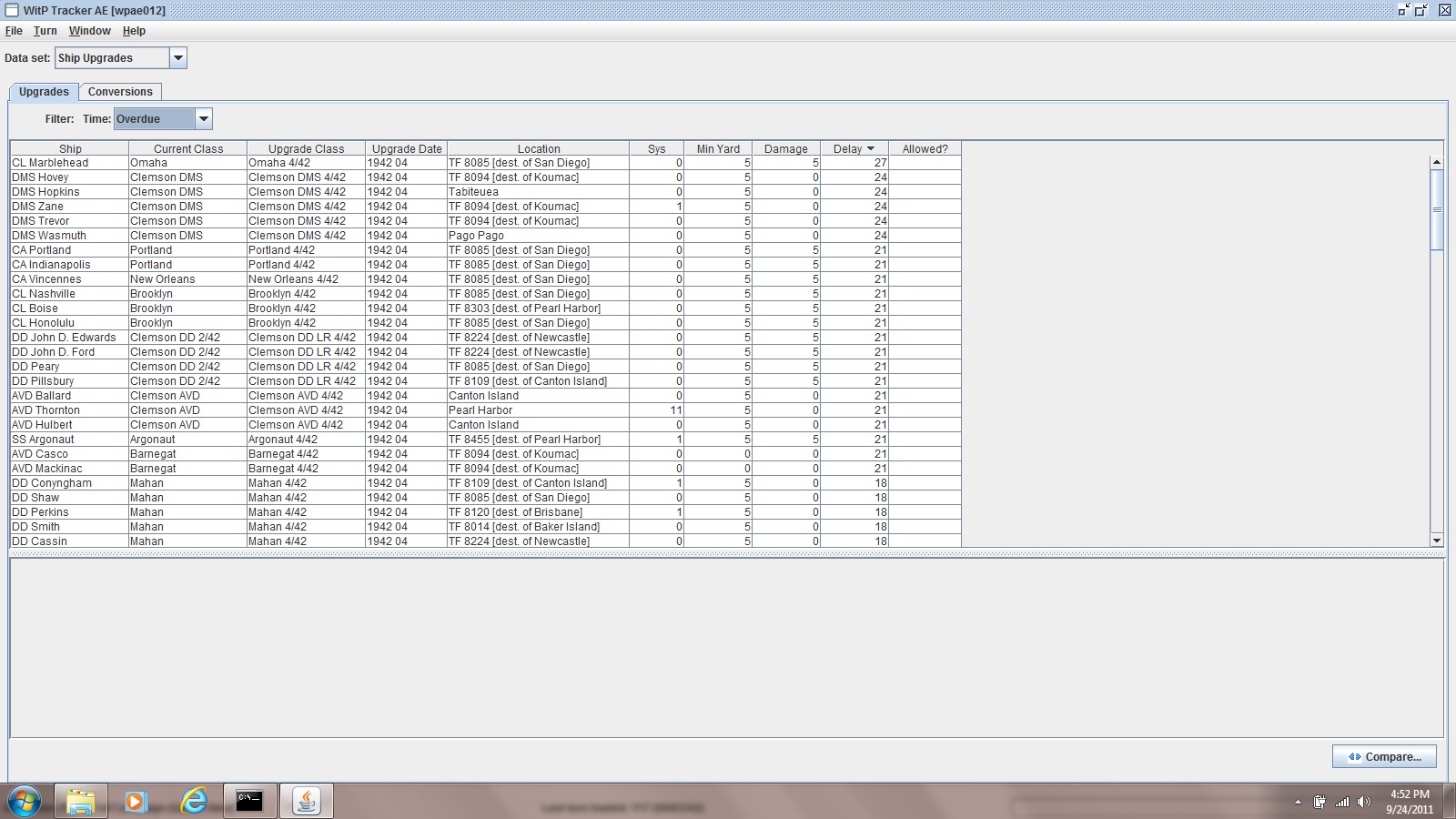Open the Help menu
Image resolution: width=1456 pixels, height=819 pixels.
tap(134, 31)
